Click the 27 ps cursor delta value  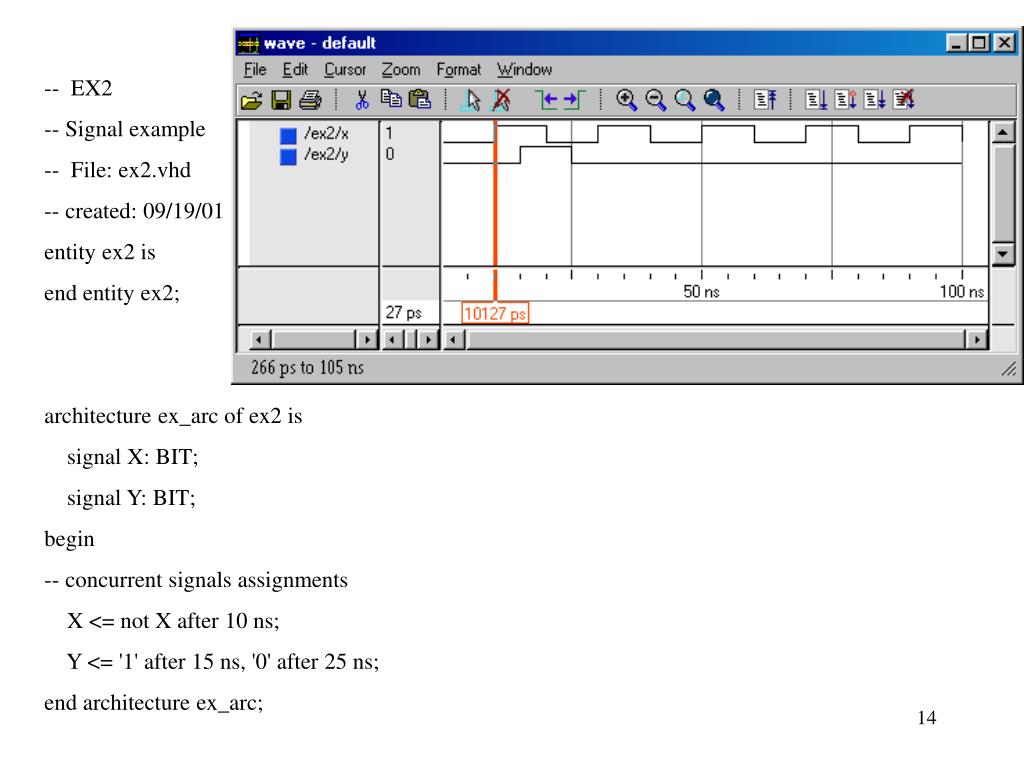coord(404,313)
